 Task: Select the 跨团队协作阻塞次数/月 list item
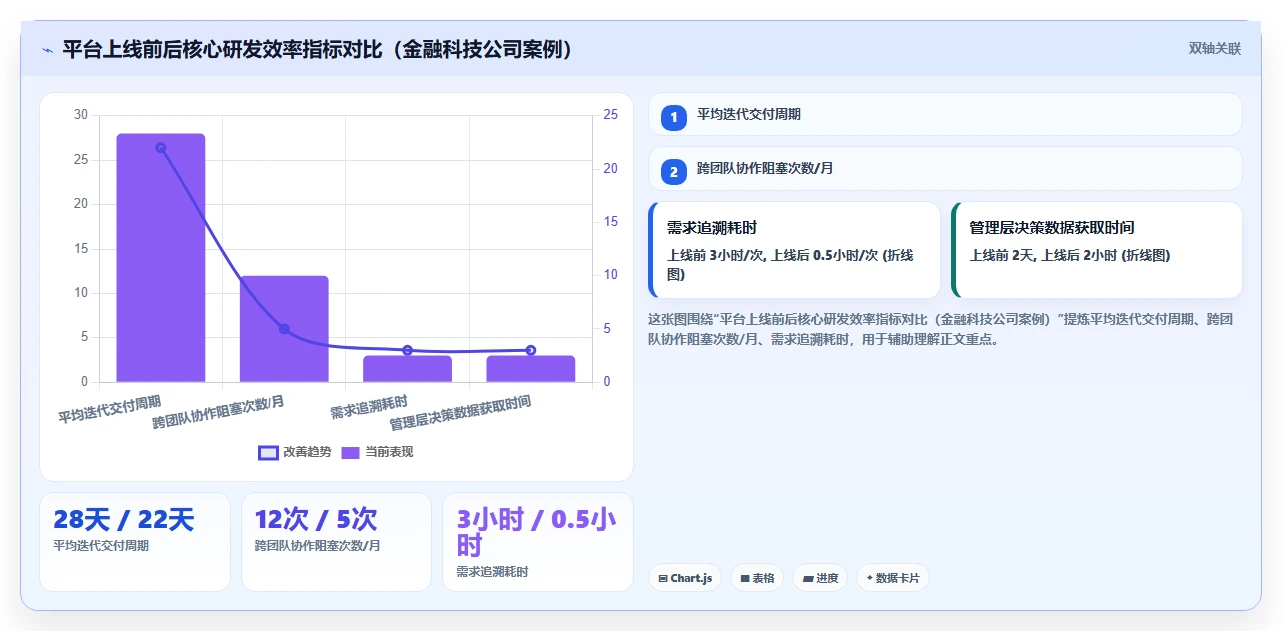point(945,169)
